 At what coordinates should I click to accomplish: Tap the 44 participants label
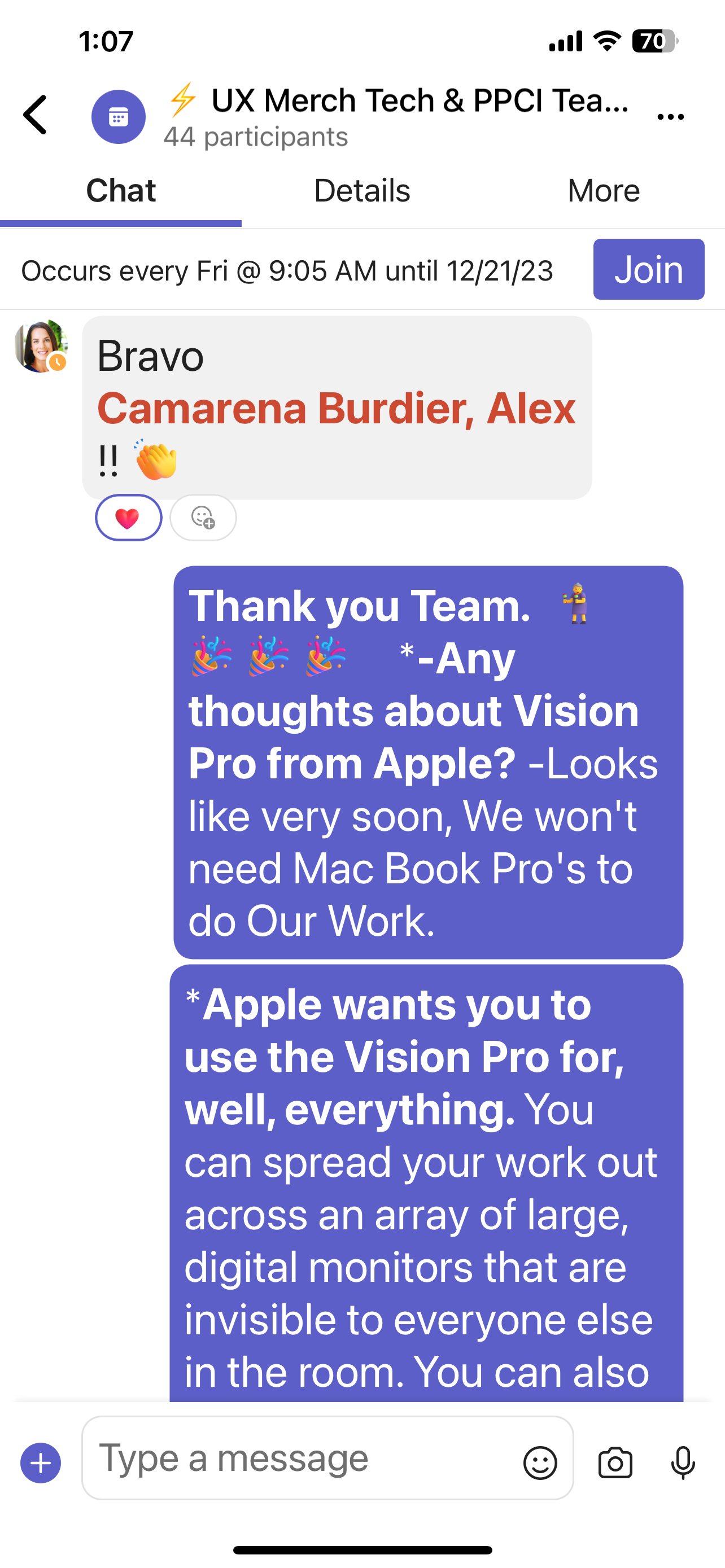click(x=256, y=137)
